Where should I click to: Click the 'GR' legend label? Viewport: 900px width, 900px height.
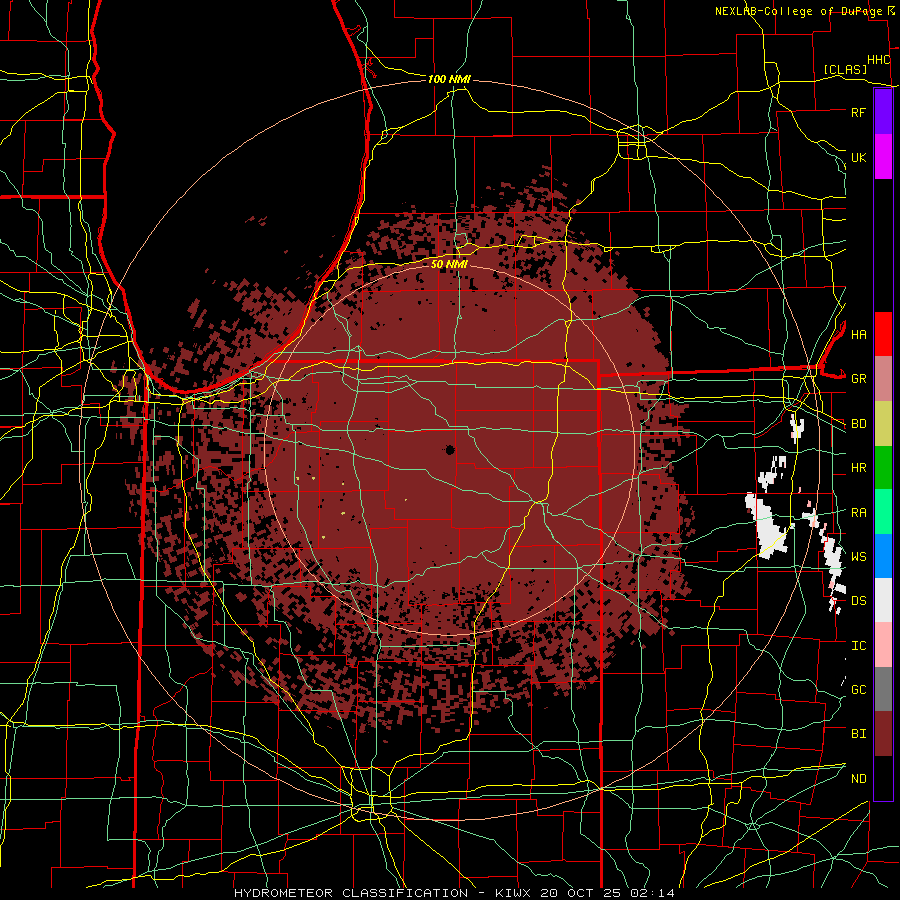tap(858, 379)
